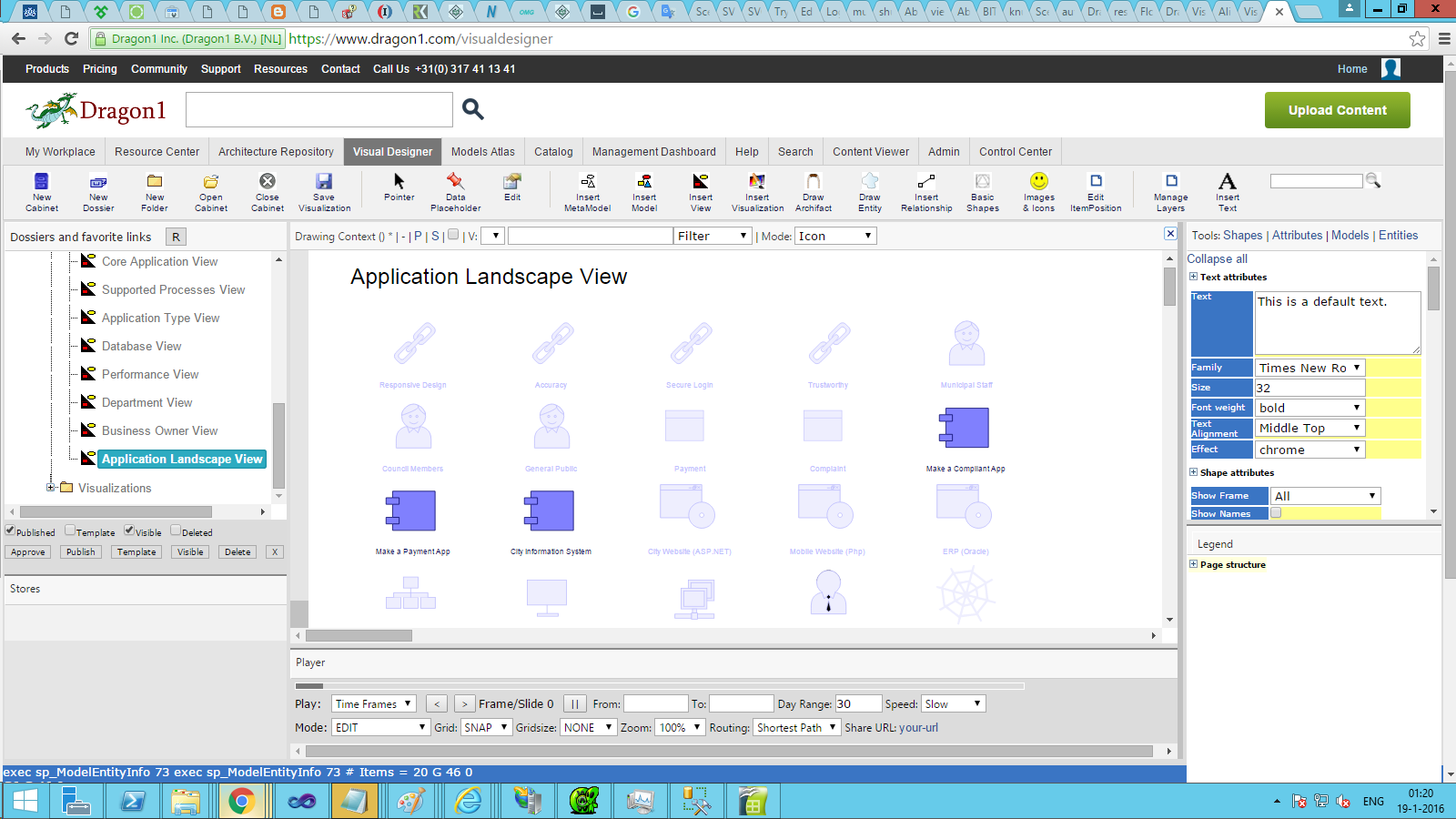1456x819 pixels.
Task: Click the Collapse all link
Action: point(1217,259)
